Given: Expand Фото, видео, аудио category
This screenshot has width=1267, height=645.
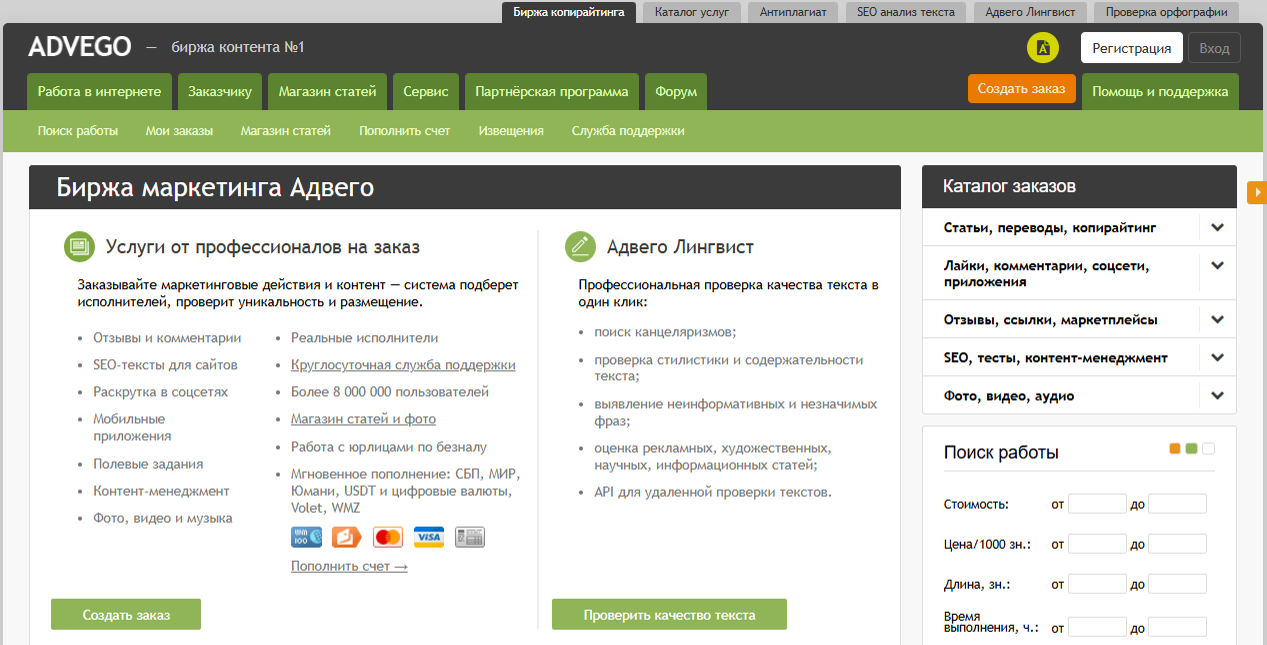Looking at the screenshot, I should click(1217, 396).
